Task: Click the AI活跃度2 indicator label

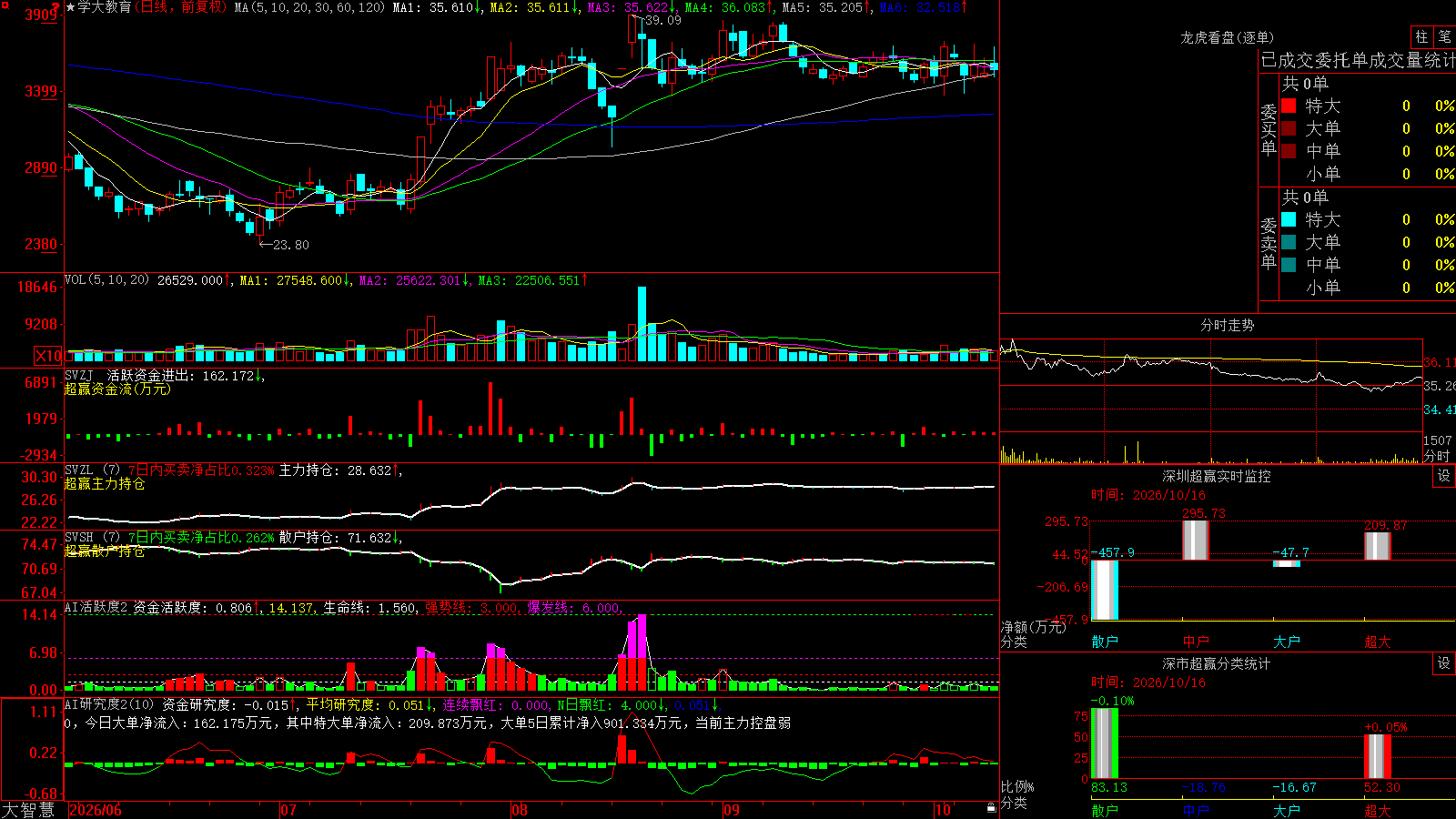Action: (96, 607)
